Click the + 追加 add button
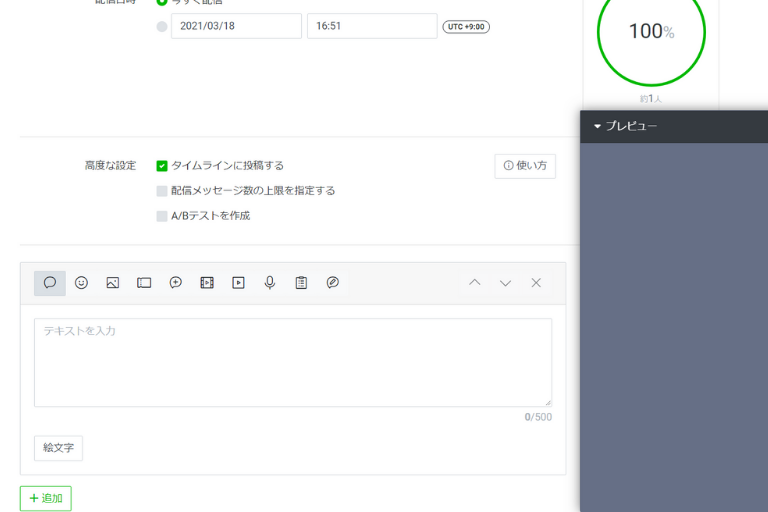This screenshot has height=512, width=768. tap(46, 498)
